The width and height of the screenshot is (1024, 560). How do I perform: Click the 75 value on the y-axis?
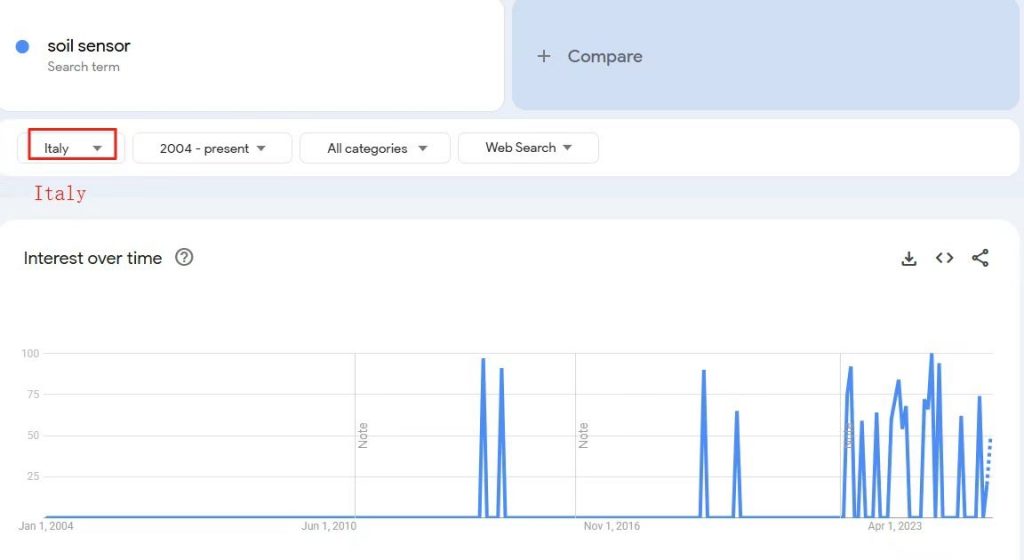tap(33, 394)
